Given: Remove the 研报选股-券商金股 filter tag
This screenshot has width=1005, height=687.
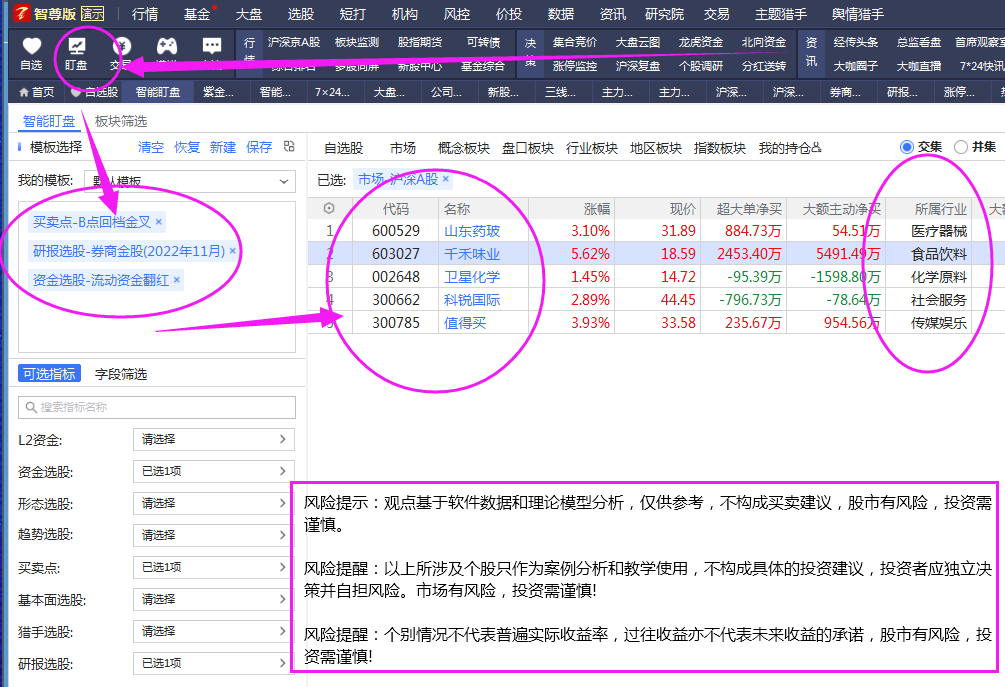Looking at the screenshot, I should tap(233, 251).
